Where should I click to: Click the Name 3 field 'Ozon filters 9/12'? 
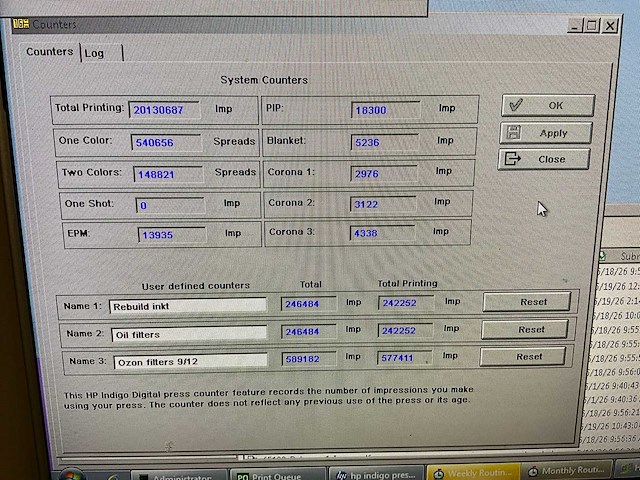191,361
